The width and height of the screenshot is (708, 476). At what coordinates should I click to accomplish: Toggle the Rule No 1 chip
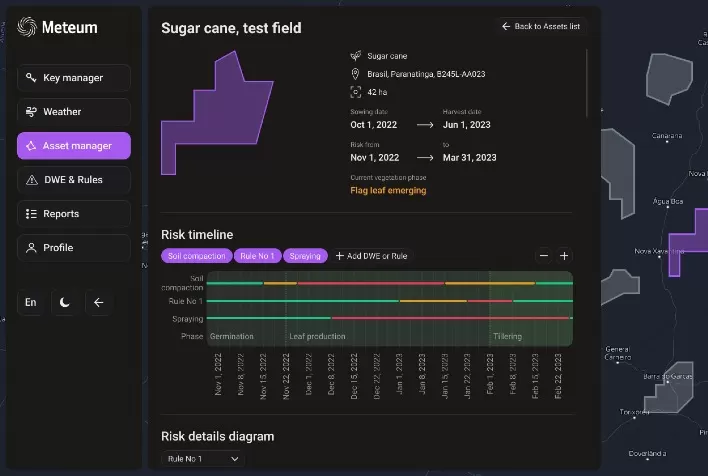257,256
